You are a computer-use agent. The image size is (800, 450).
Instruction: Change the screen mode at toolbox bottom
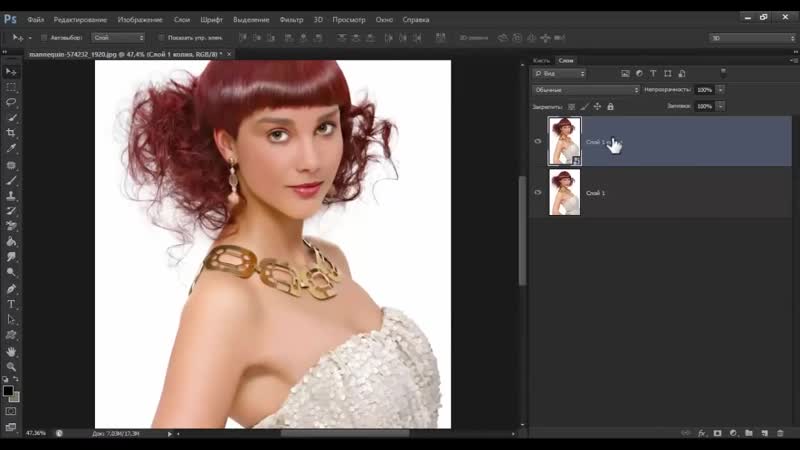tap(11, 427)
